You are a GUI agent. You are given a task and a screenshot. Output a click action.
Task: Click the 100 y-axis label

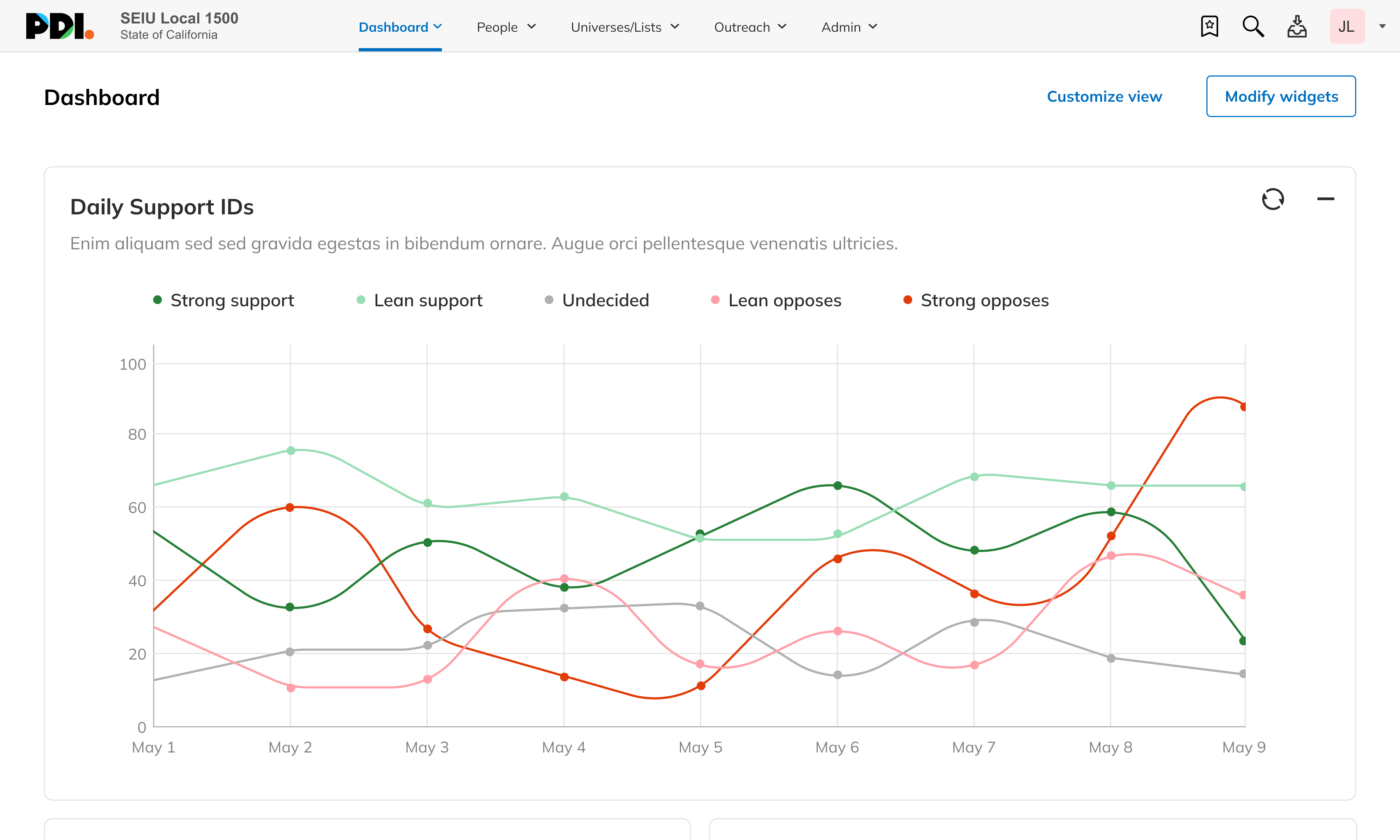coord(132,365)
